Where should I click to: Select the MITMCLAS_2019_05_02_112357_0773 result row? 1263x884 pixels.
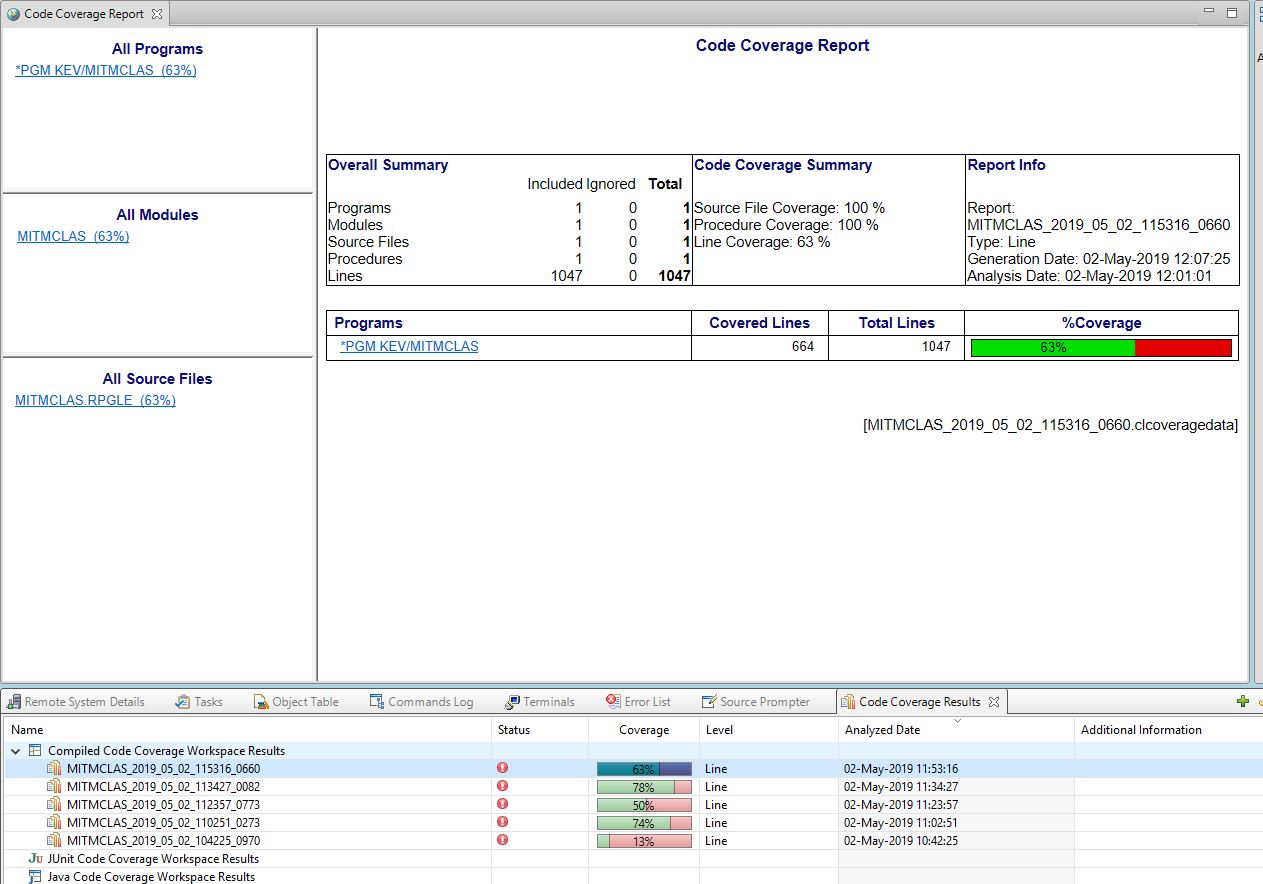pyautogui.click(x=163, y=805)
